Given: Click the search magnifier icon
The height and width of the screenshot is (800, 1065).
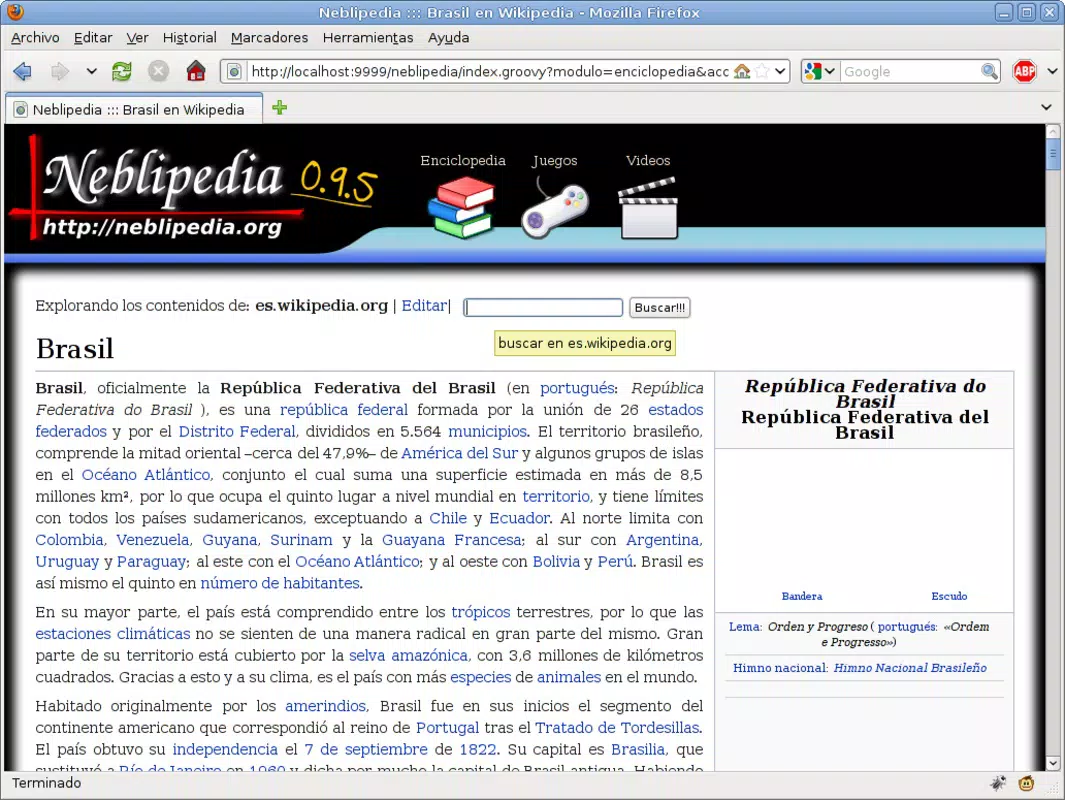Looking at the screenshot, I should click(x=989, y=71).
